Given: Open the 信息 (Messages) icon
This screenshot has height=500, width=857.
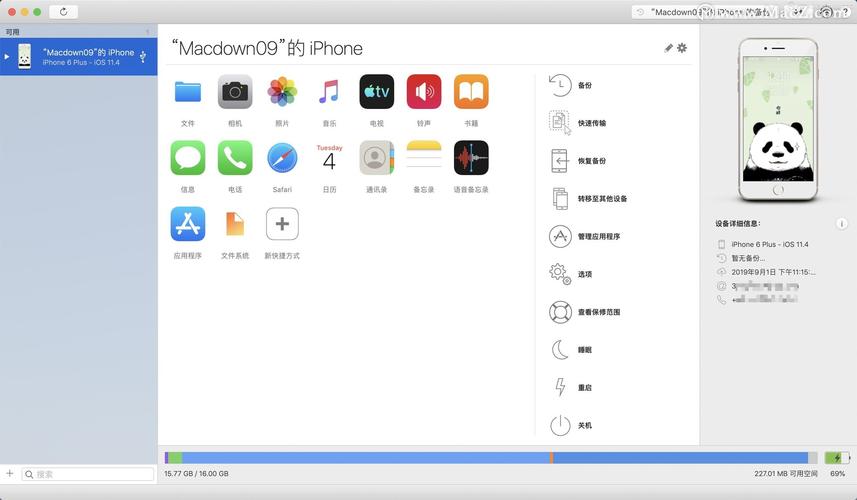Looking at the screenshot, I should pyautogui.click(x=188, y=158).
